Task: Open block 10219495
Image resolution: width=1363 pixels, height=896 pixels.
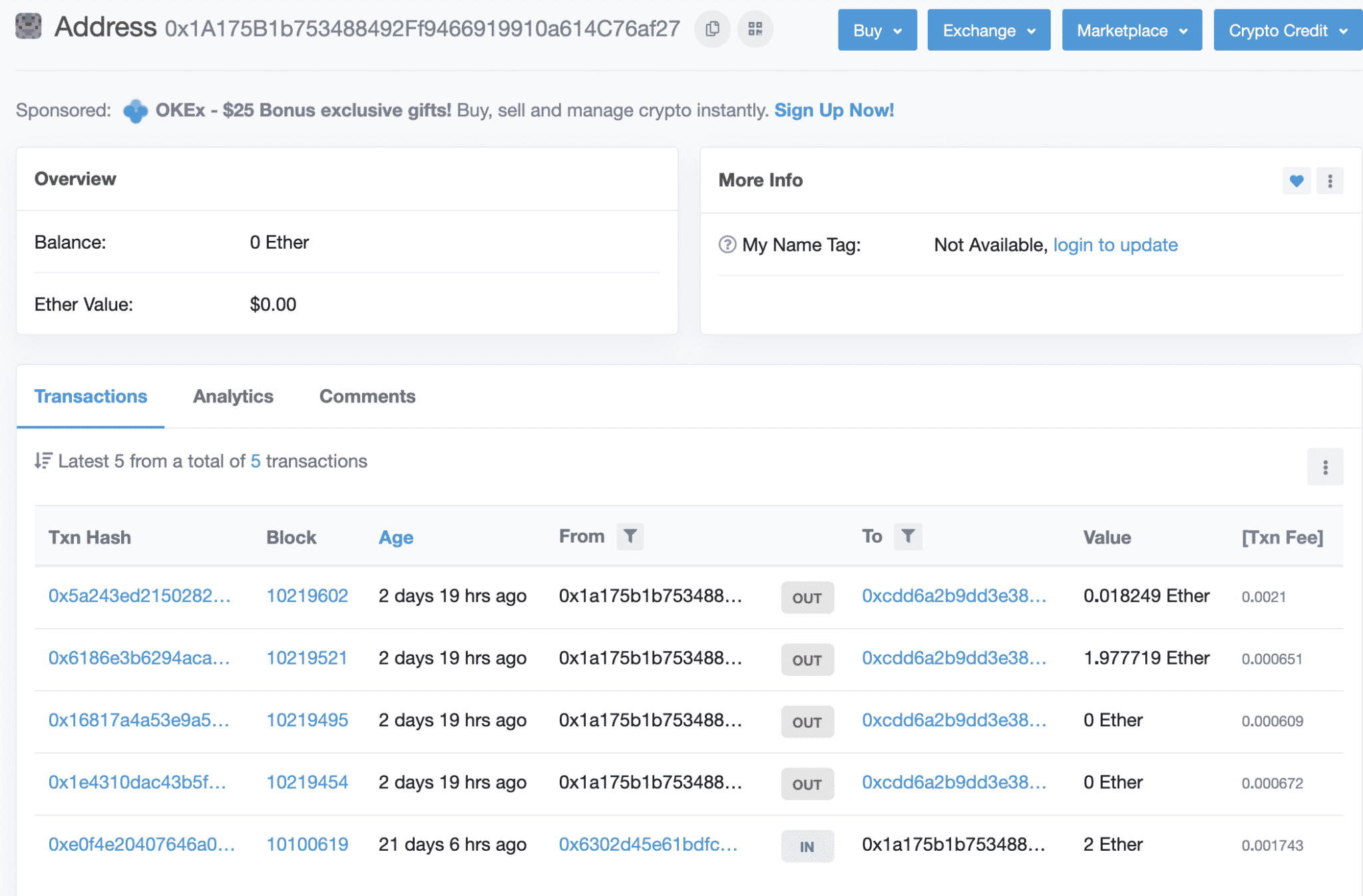Action: [307, 720]
